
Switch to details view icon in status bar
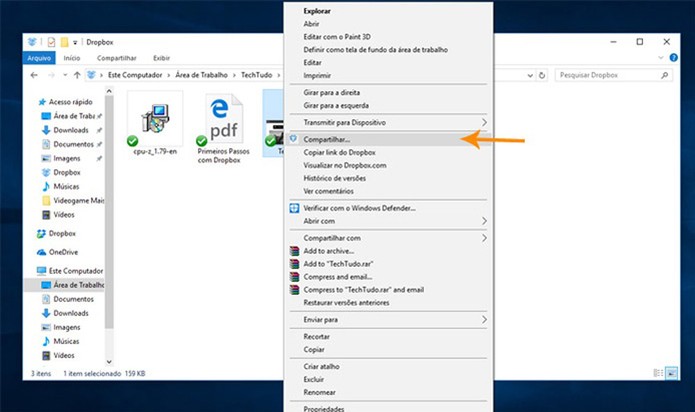coord(659,373)
